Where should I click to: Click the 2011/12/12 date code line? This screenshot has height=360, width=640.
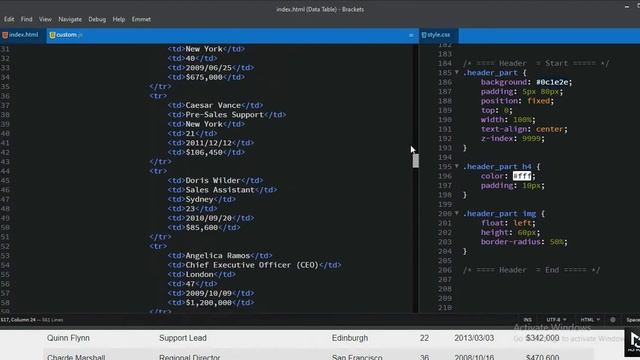tap(211, 143)
